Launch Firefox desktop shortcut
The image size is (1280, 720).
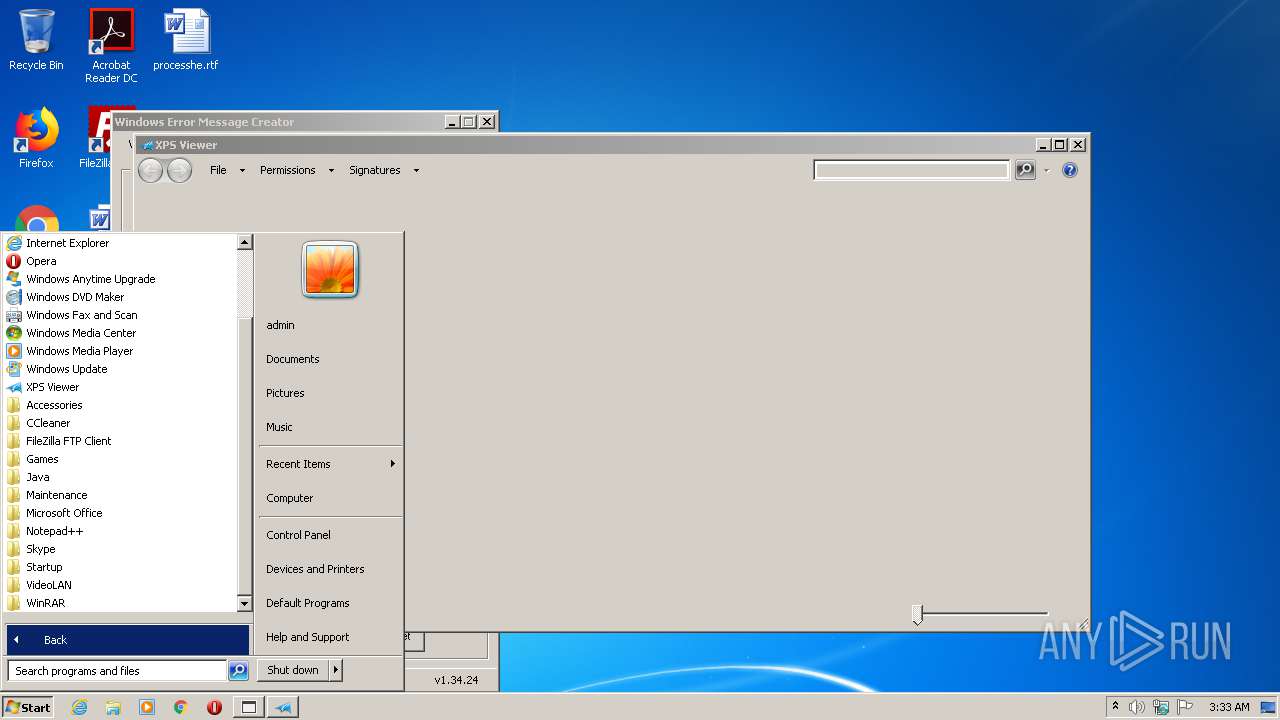(36, 138)
